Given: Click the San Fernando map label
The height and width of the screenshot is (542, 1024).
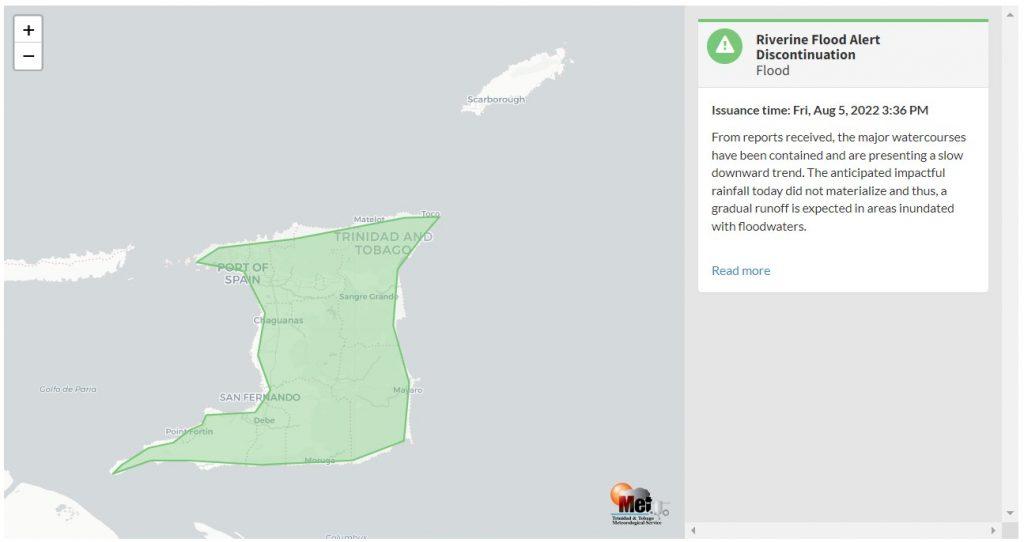Looking at the screenshot, I should (260, 397).
